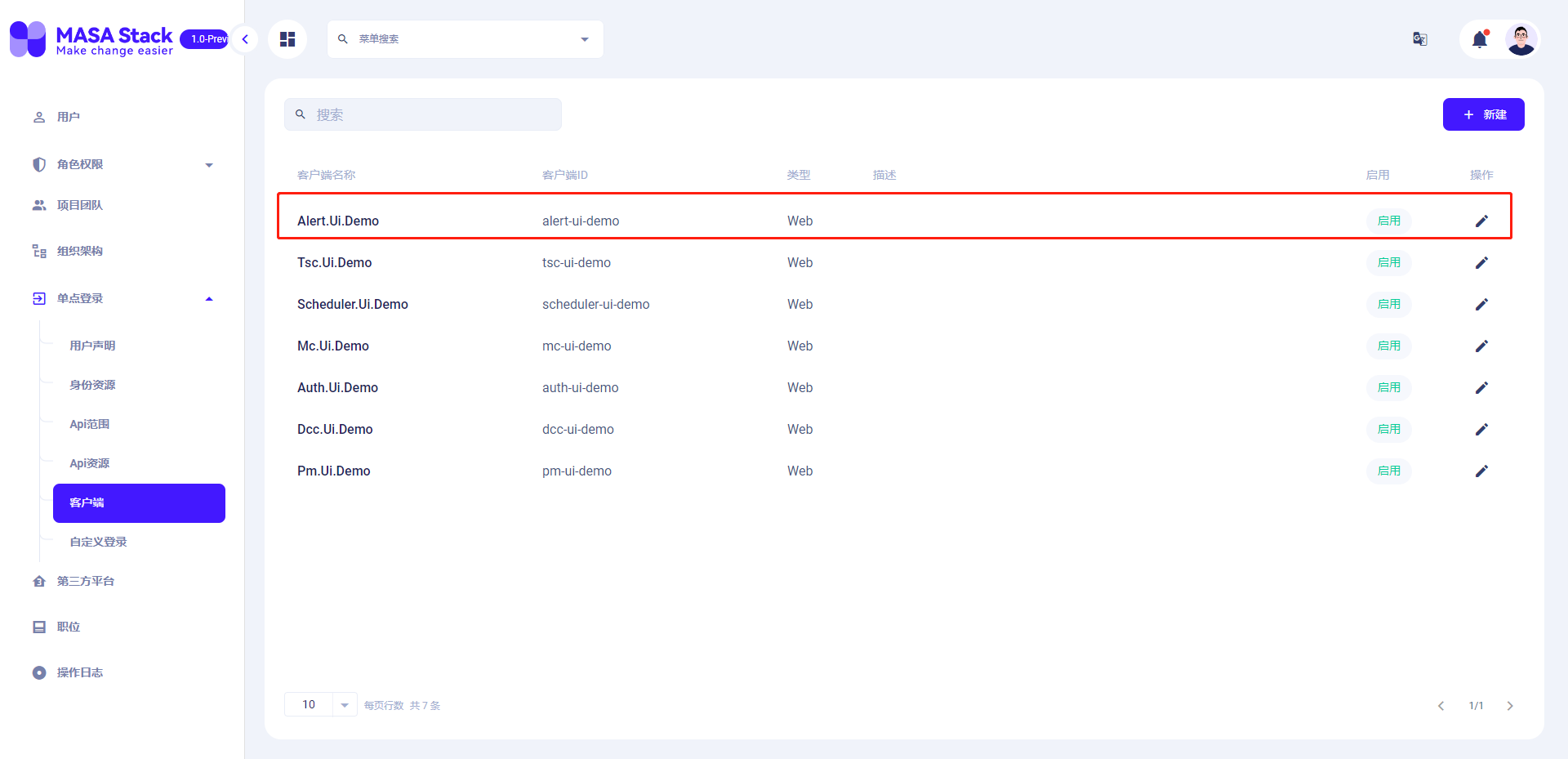Toggle 启用 status for Auth.Ui.Demo

coord(1388,387)
